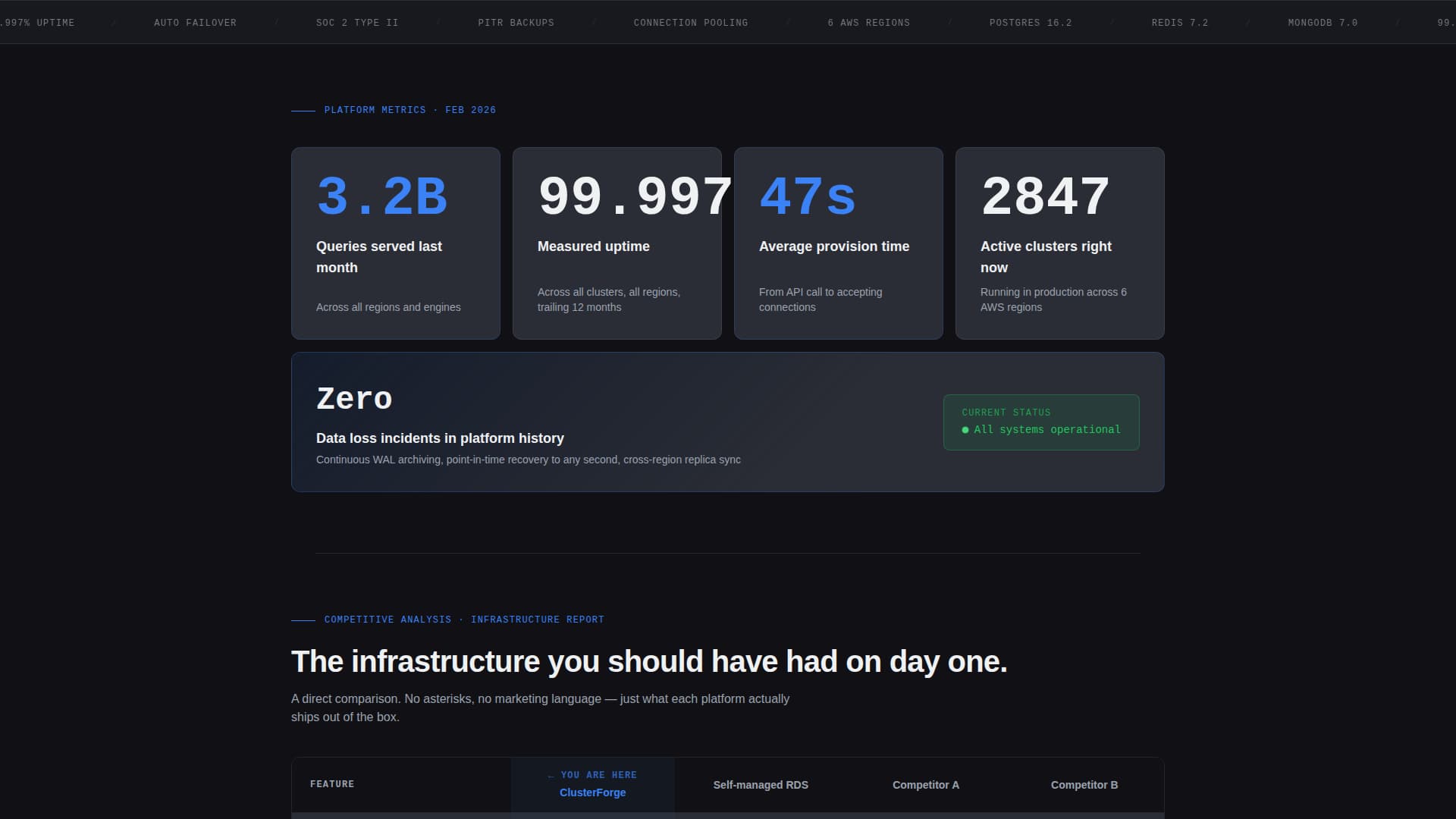
Task: Click 6 AWS REGIONS in ticker
Action: tap(869, 23)
